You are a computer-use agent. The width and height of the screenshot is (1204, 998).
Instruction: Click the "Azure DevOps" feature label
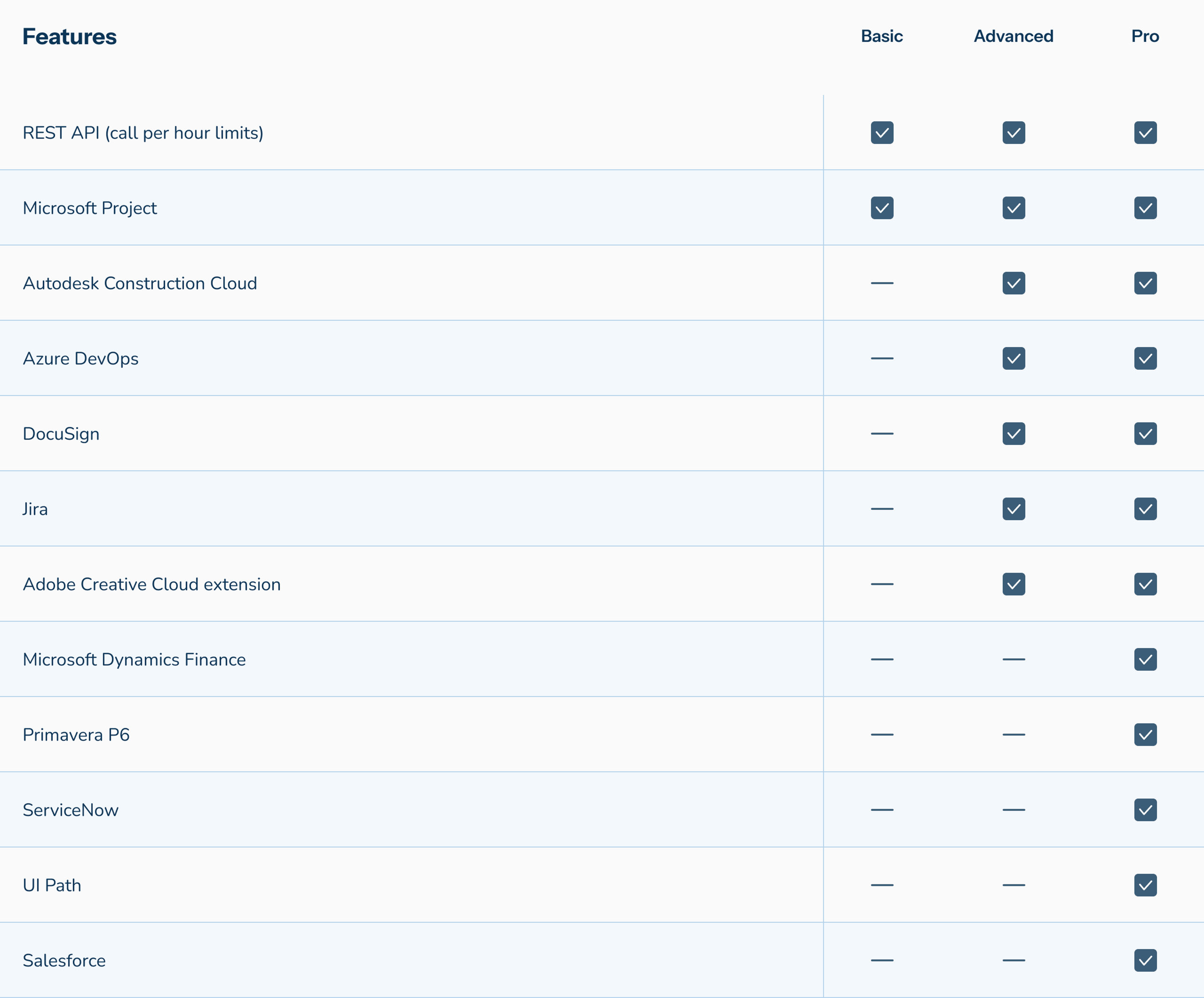tap(80, 359)
